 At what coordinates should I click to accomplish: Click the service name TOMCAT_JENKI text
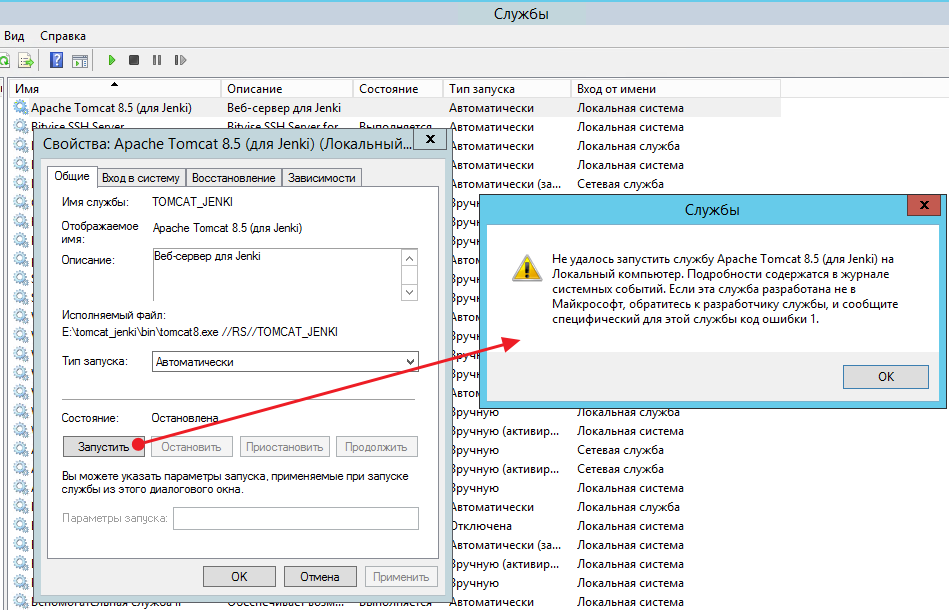point(192,202)
